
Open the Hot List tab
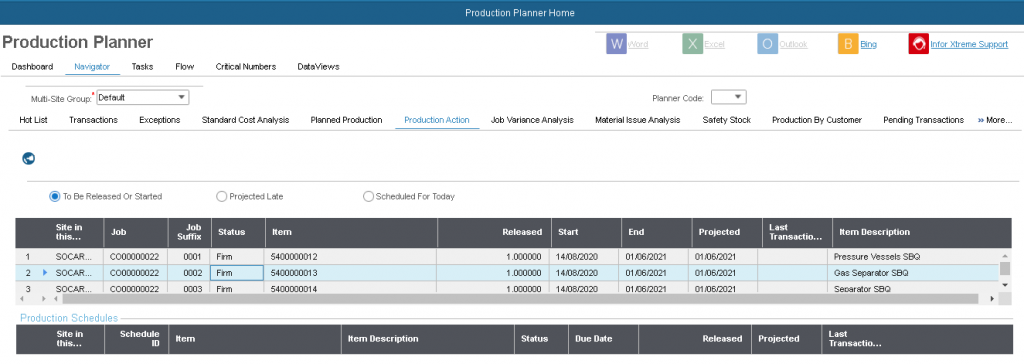point(33,120)
